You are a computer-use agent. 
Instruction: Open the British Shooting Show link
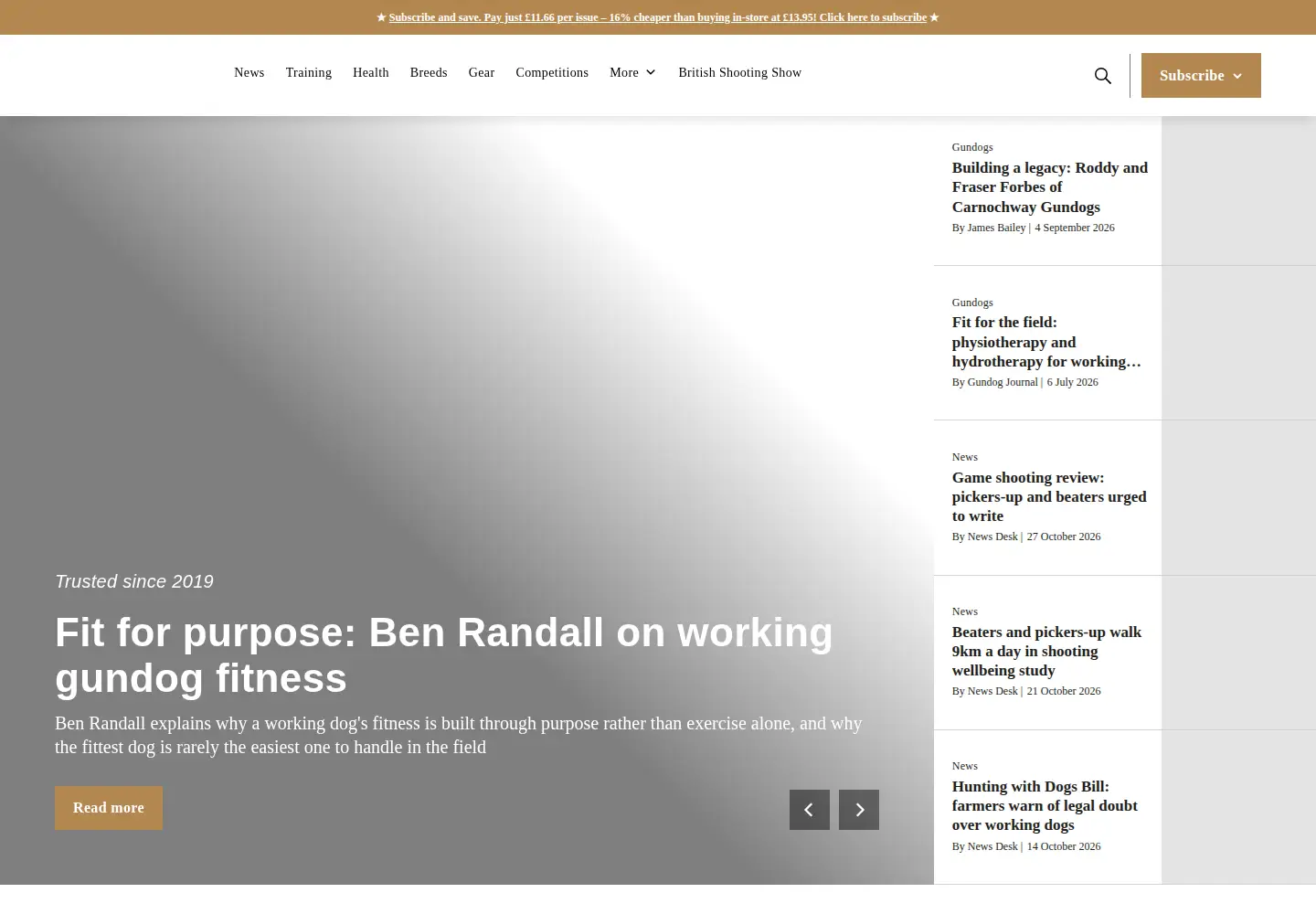[740, 72]
